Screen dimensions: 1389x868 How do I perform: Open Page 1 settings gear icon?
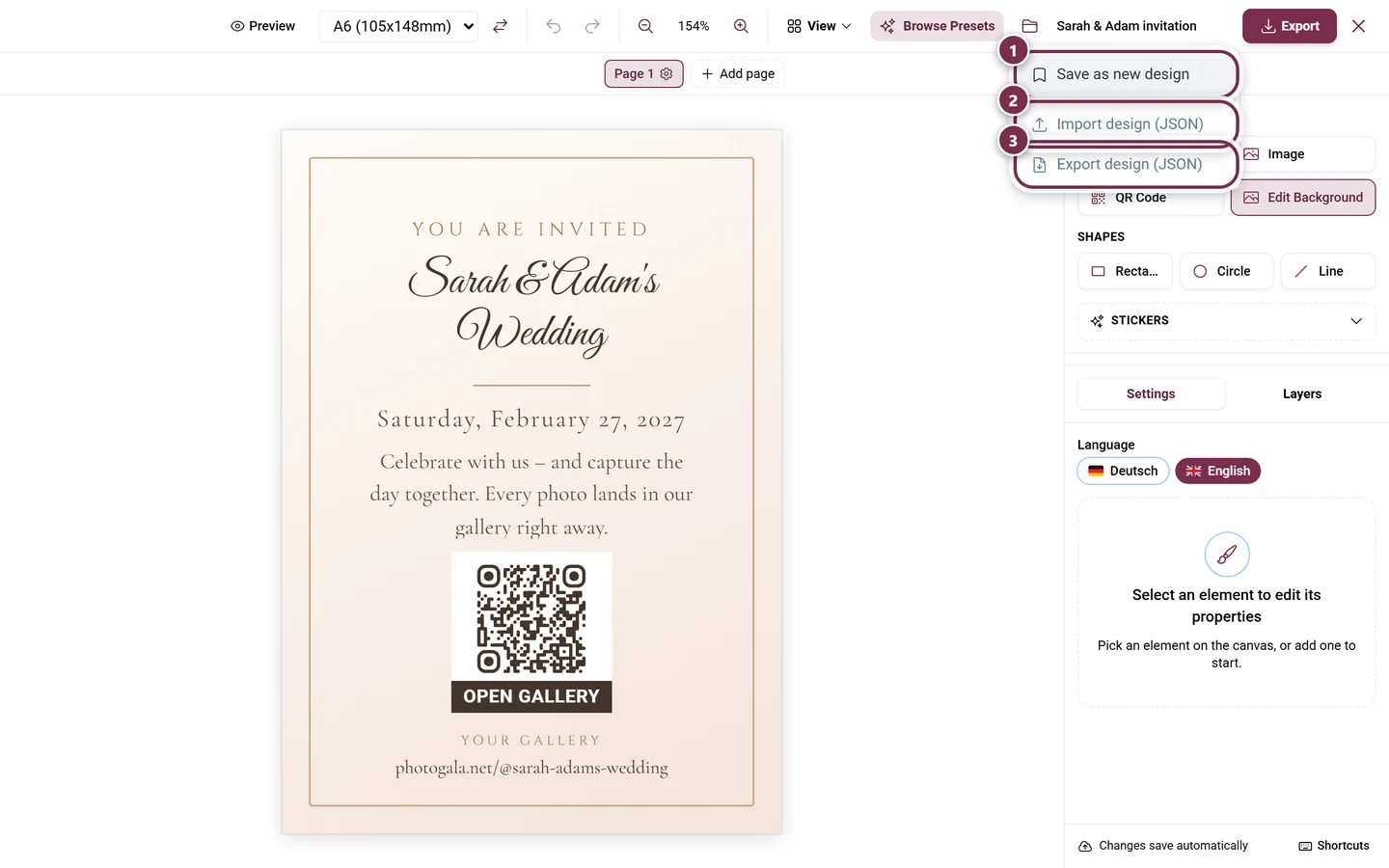pos(666,73)
